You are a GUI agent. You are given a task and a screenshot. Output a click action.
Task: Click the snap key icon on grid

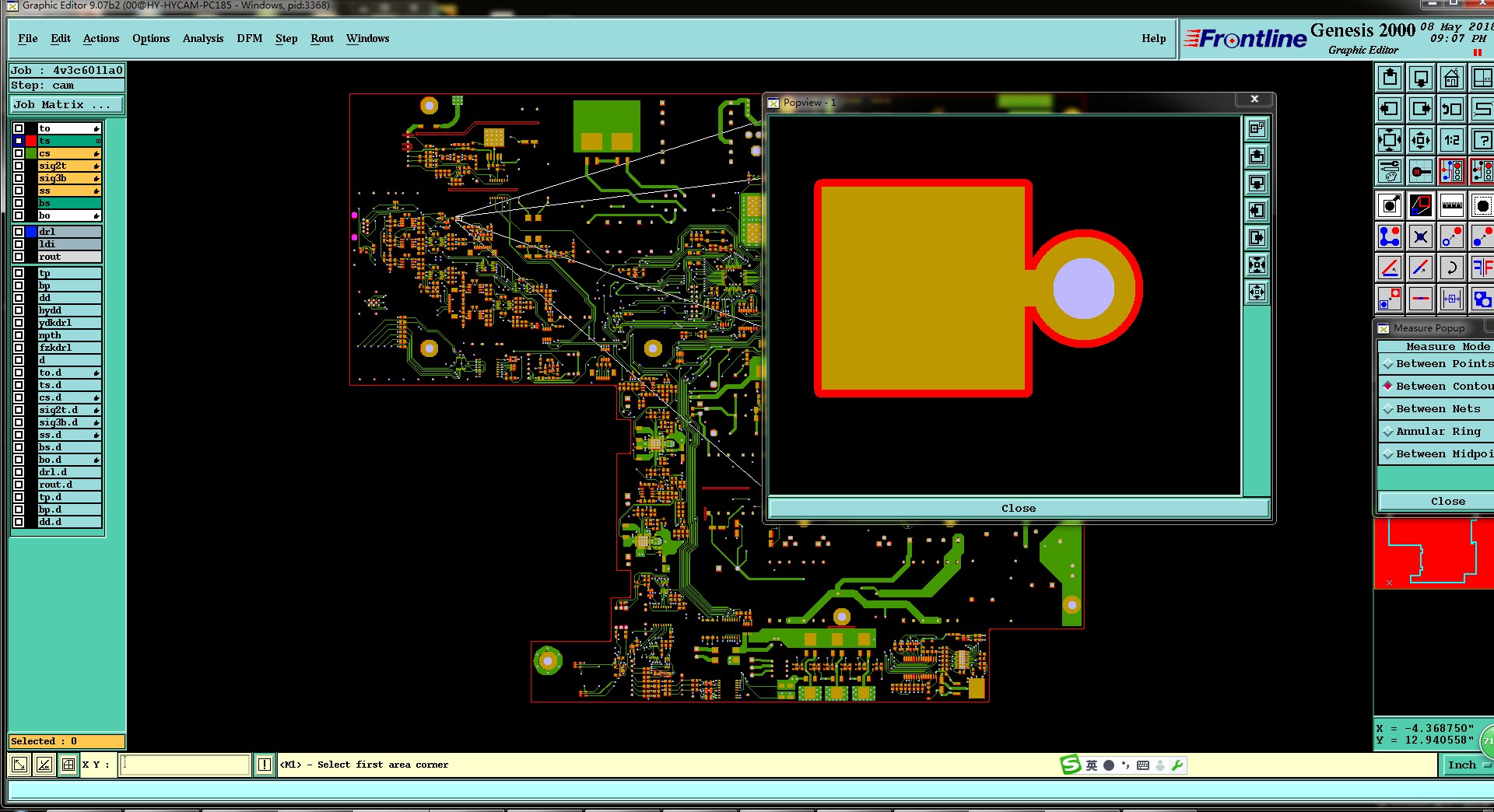coord(1421,171)
